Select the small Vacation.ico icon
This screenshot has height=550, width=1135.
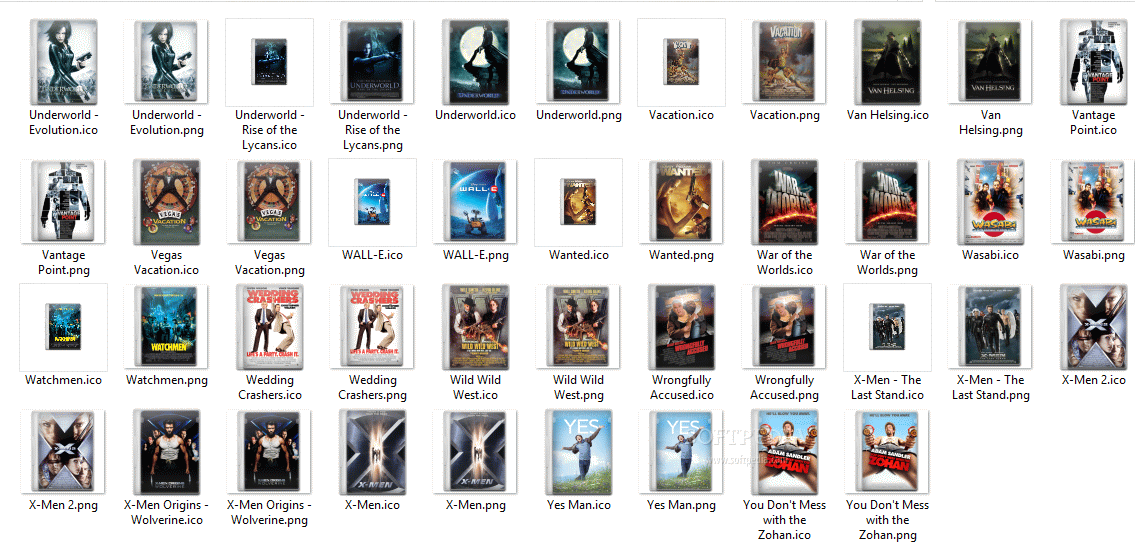(x=681, y=62)
